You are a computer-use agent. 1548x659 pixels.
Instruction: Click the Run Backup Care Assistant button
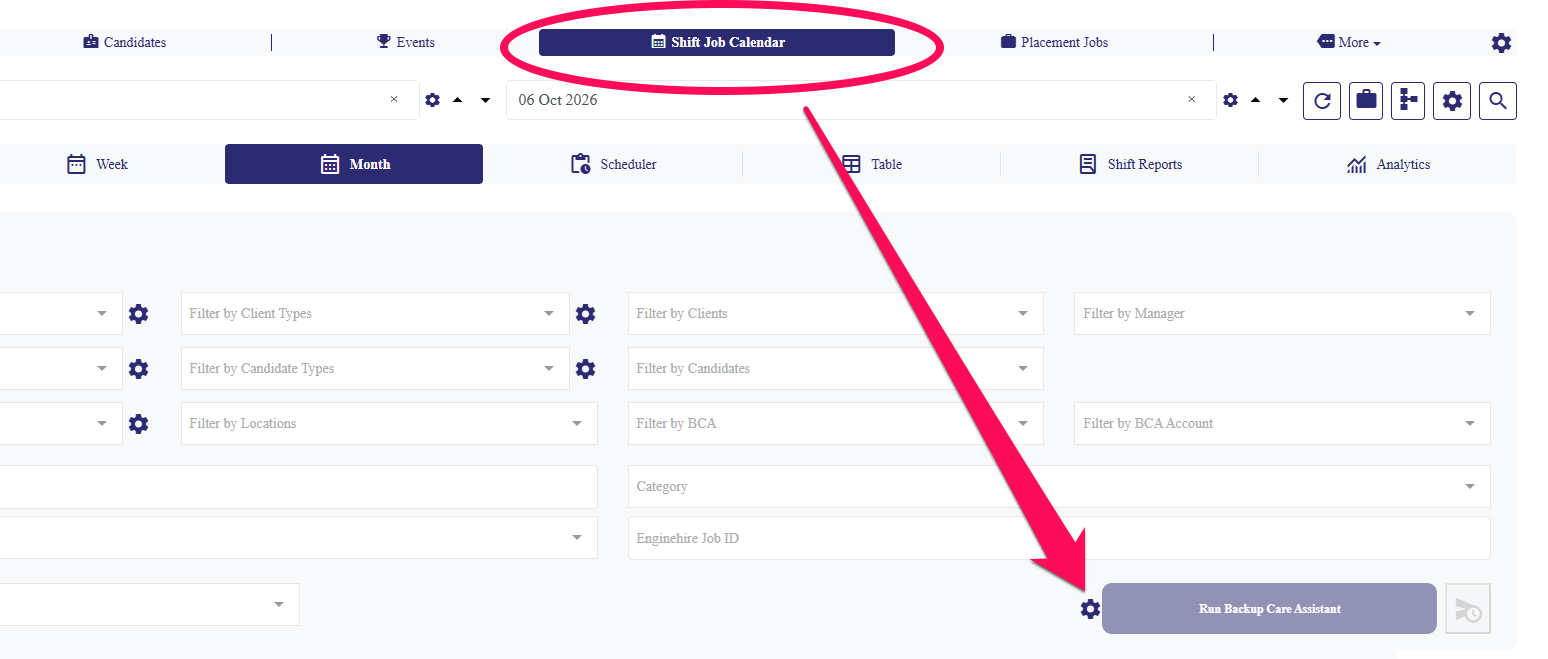(x=1268, y=609)
